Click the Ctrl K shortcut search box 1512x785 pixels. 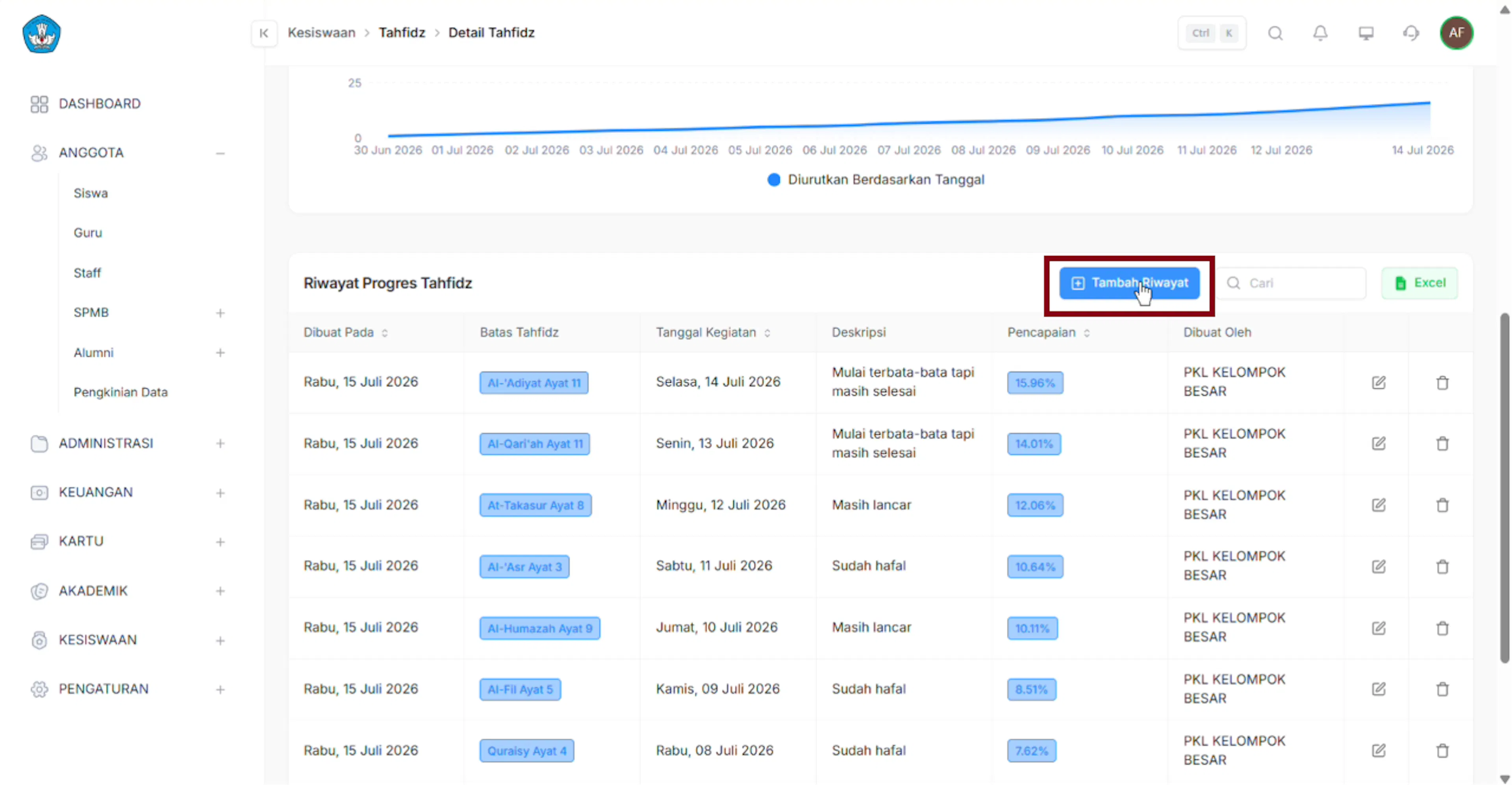pos(1212,33)
